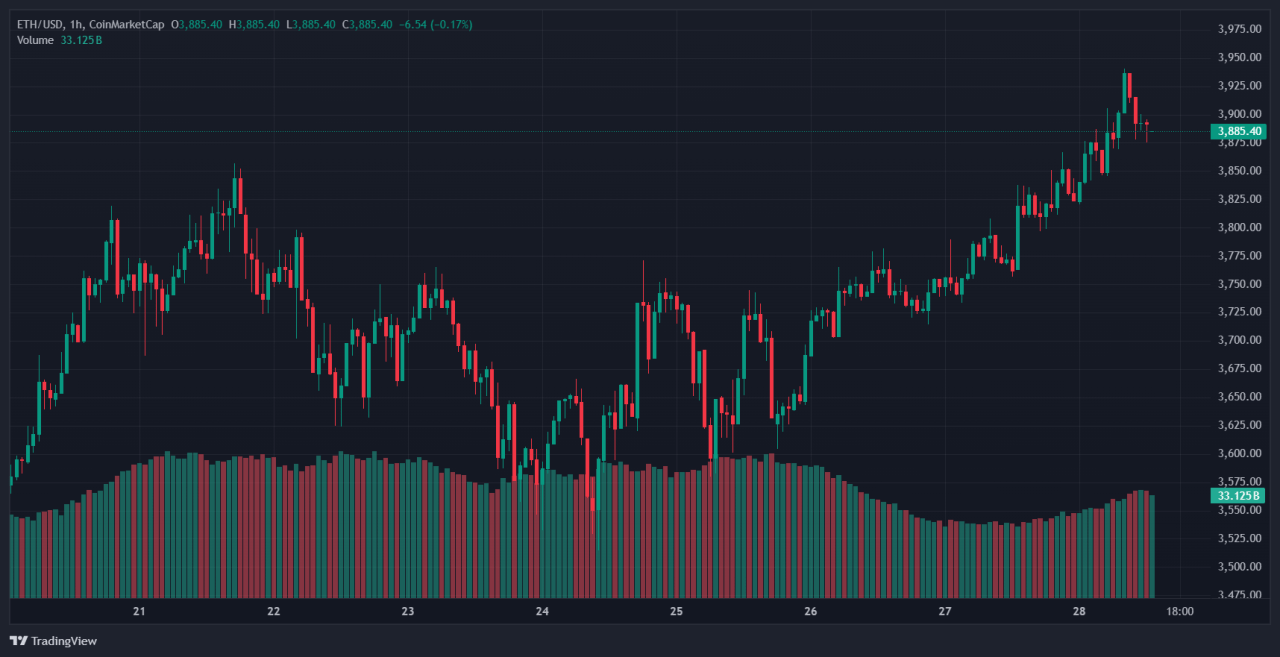Click the 3,700.00 price axis label
1280x657 pixels.
coord(1238,341)
